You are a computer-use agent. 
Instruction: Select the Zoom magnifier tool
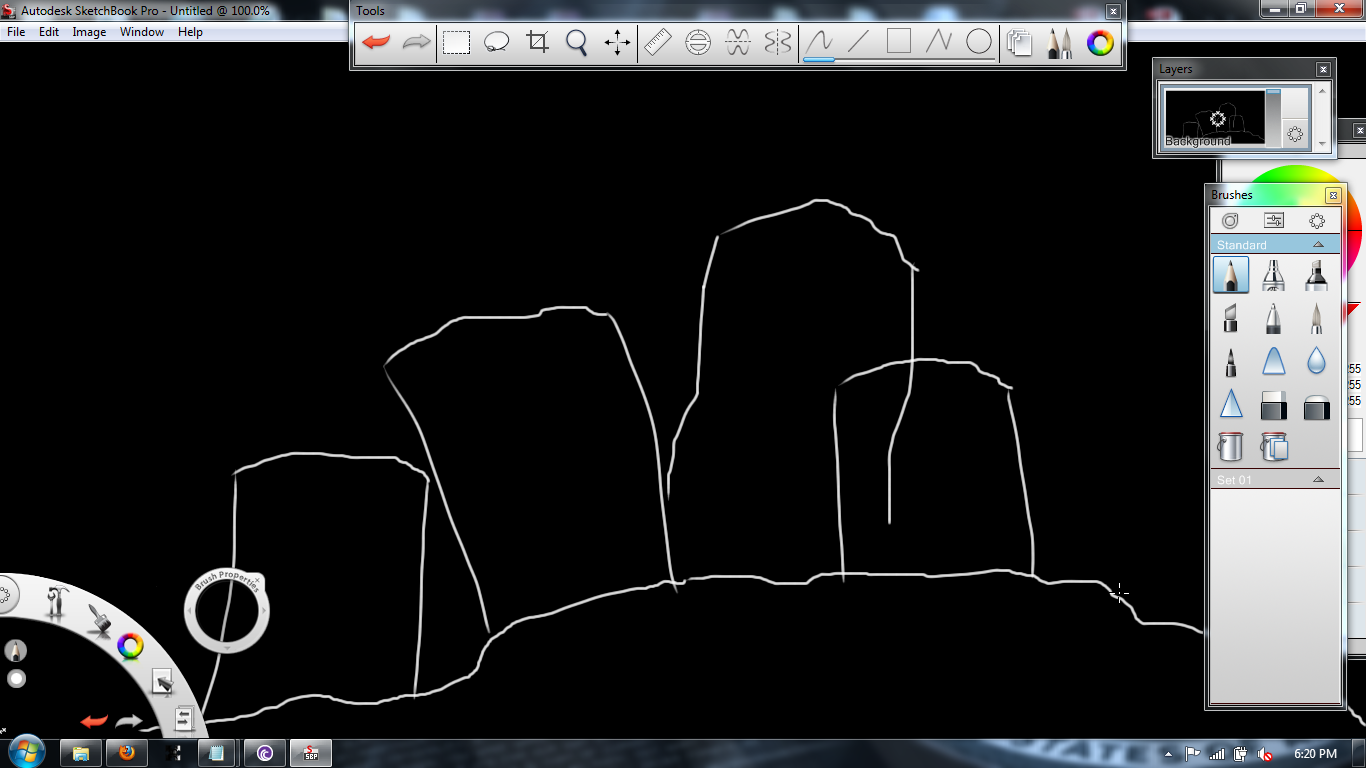(x=577, y=43)
